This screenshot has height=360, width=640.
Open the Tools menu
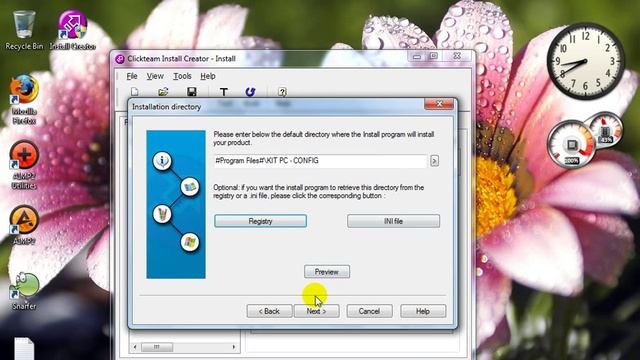point(182,76)
